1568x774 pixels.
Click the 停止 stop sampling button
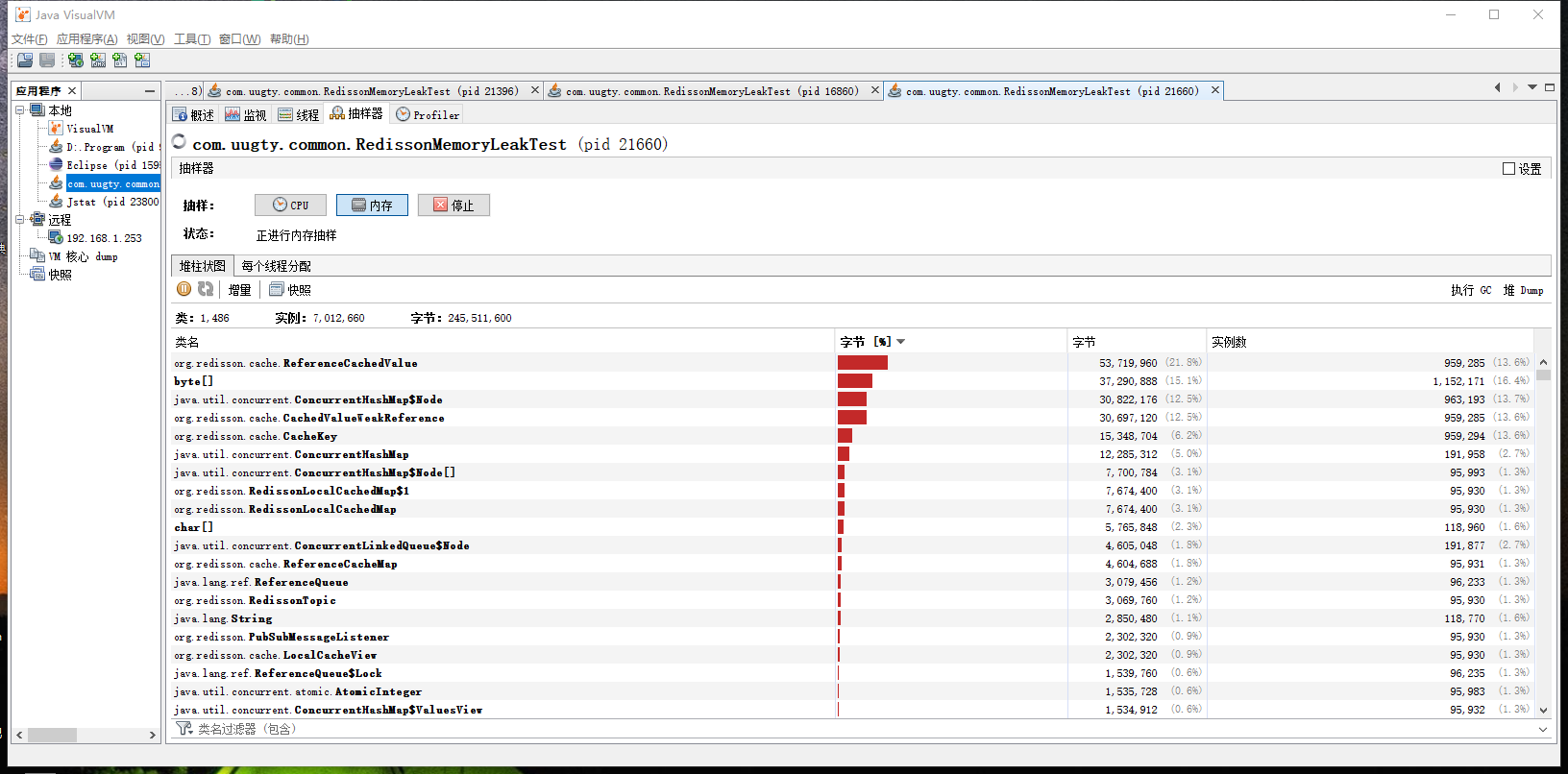[x=453, y=205]
